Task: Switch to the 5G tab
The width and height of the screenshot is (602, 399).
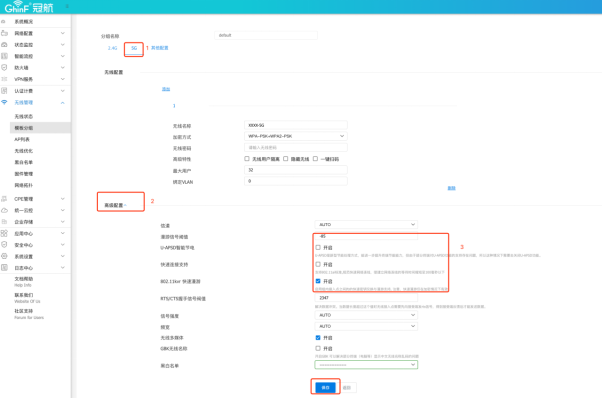Action: click(134, 48)
